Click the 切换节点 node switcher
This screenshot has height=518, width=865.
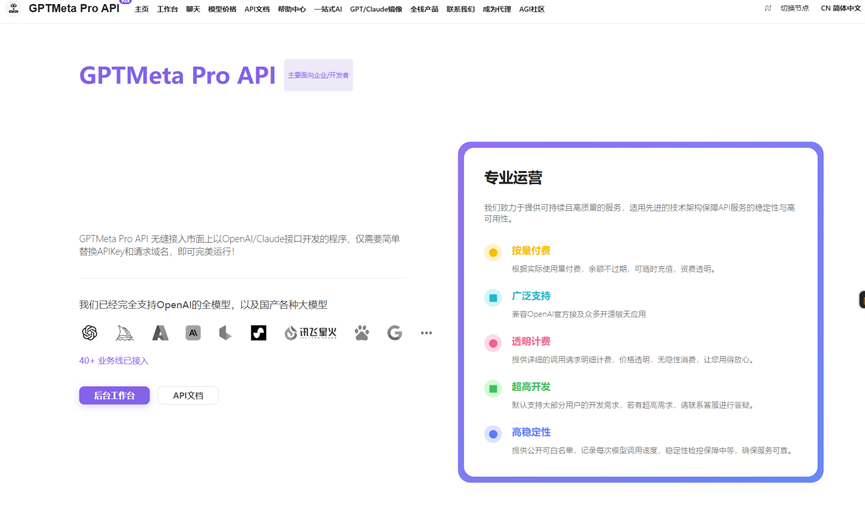pyautogui.click(x=794, y=8)
